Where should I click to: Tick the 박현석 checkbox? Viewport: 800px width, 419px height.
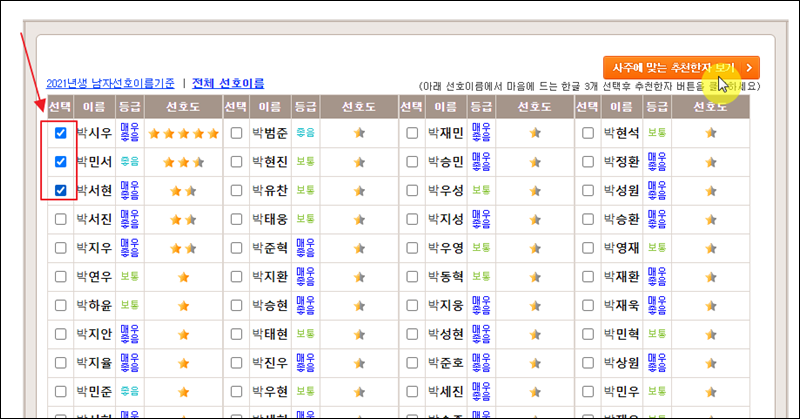point(588,133)
